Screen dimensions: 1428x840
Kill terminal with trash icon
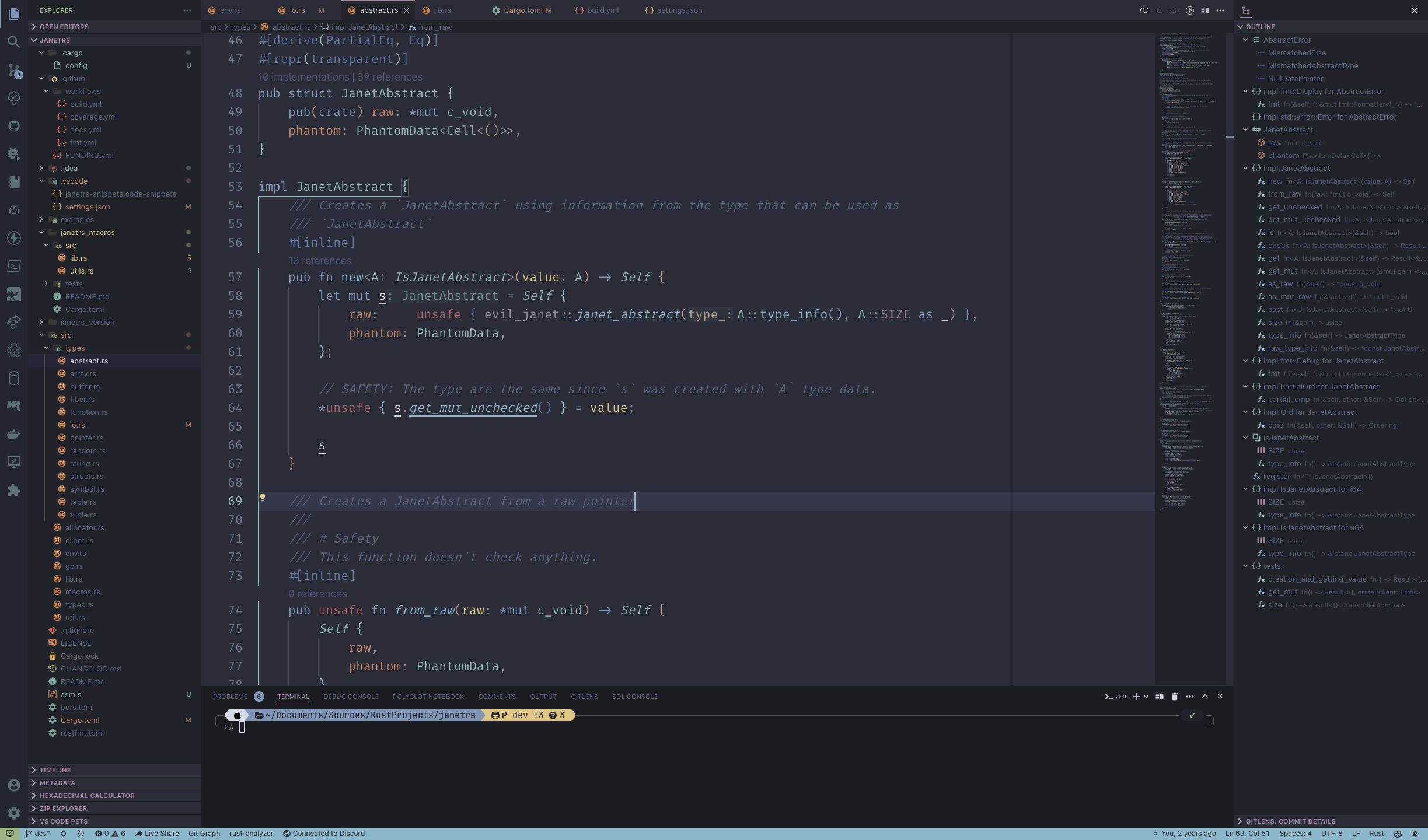coord(1175,696)
